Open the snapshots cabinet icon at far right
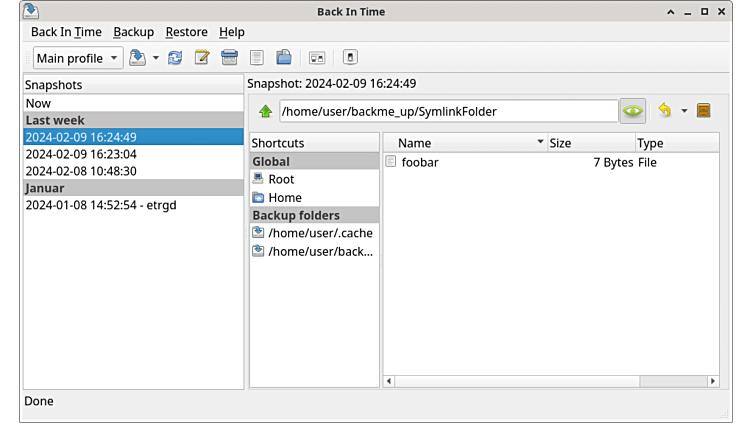 point(703,111)
